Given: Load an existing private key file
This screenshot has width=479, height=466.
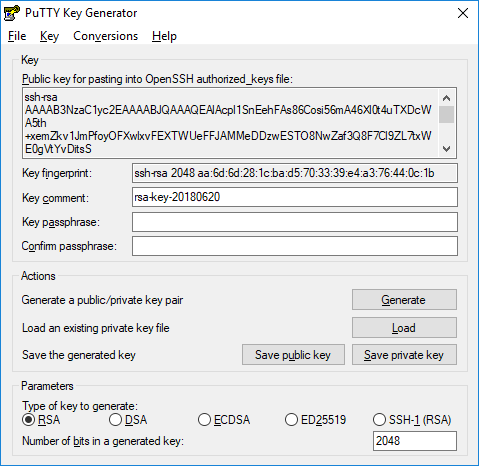Looking at the screenshot, I should 404,327.
